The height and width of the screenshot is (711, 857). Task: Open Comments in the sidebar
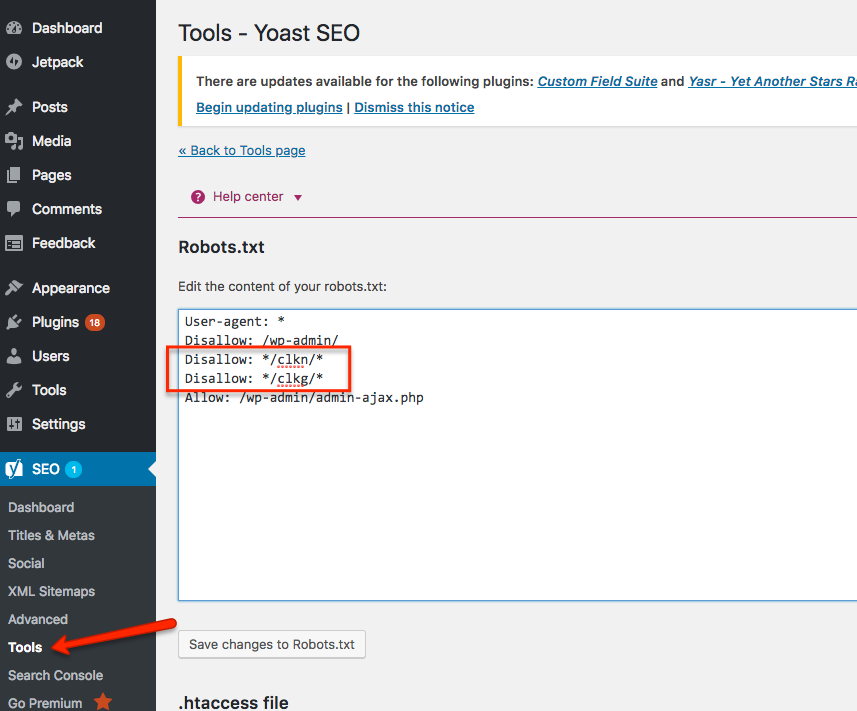point(67,209)
